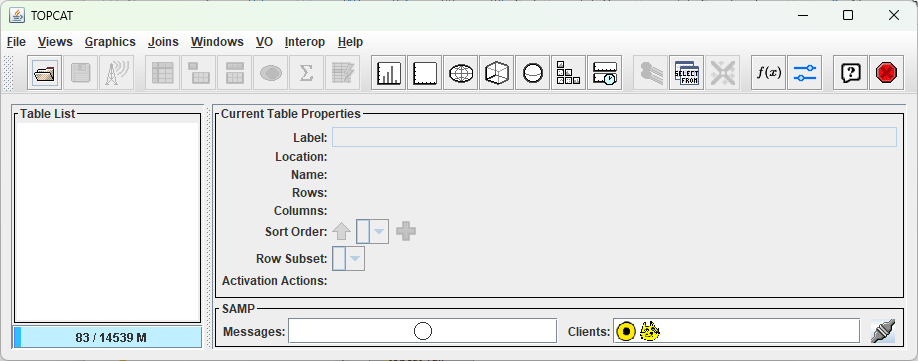Viewport: 918px width, 361px height.
Task: Open the Help menu
Action: click(350, 42)
